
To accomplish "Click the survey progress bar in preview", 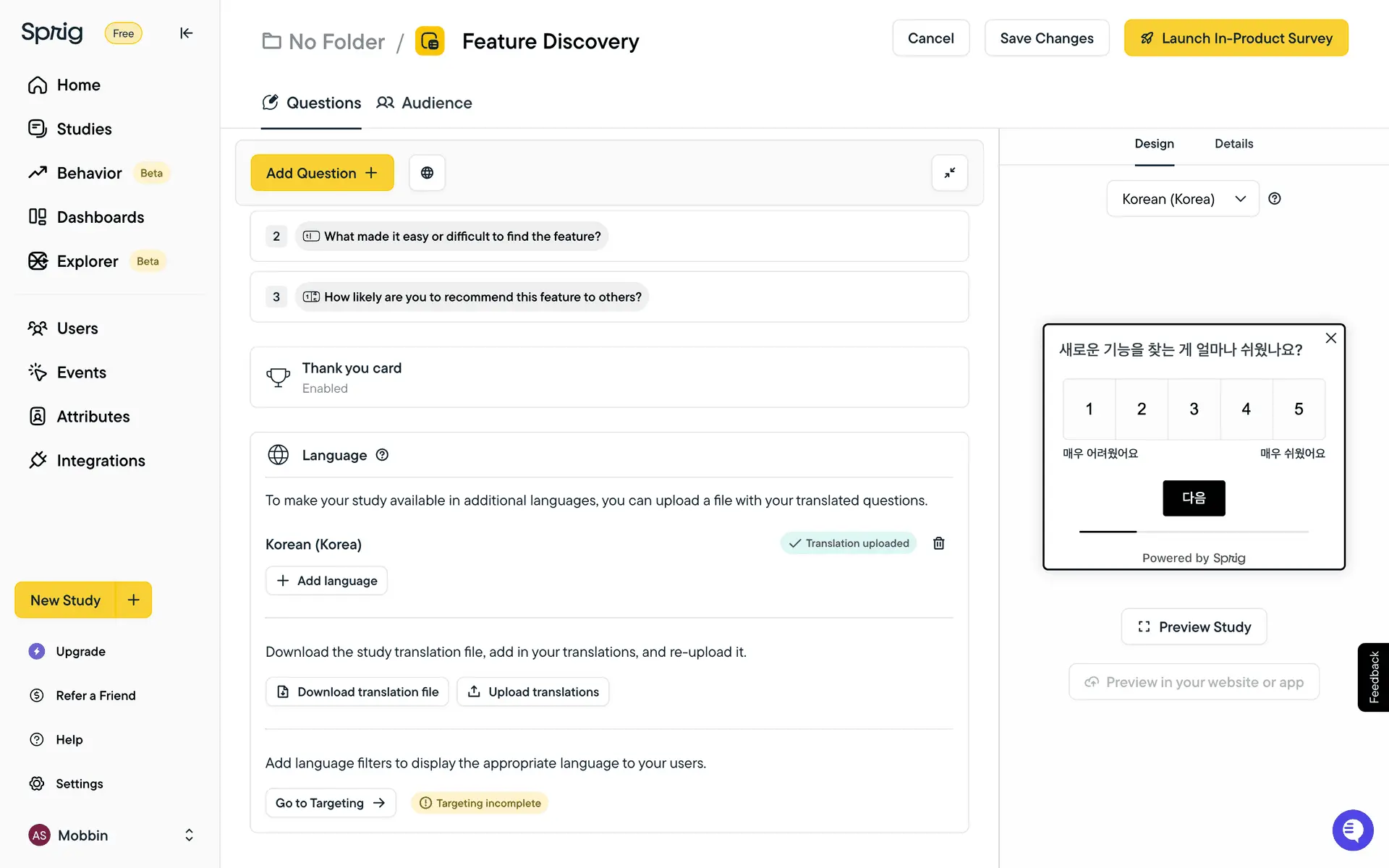I will pyautogui.click(x=1194, y=532).
